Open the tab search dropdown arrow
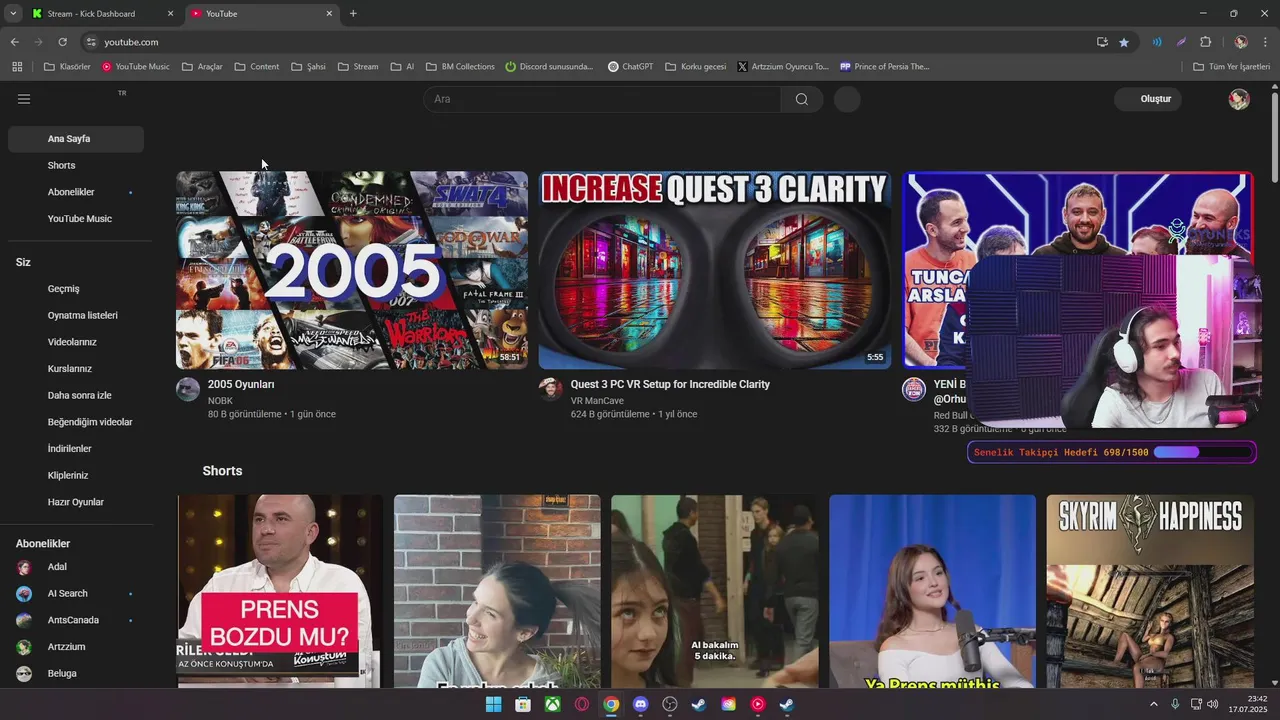Viewport: 1280px width, 720px height. pos(13,14)
